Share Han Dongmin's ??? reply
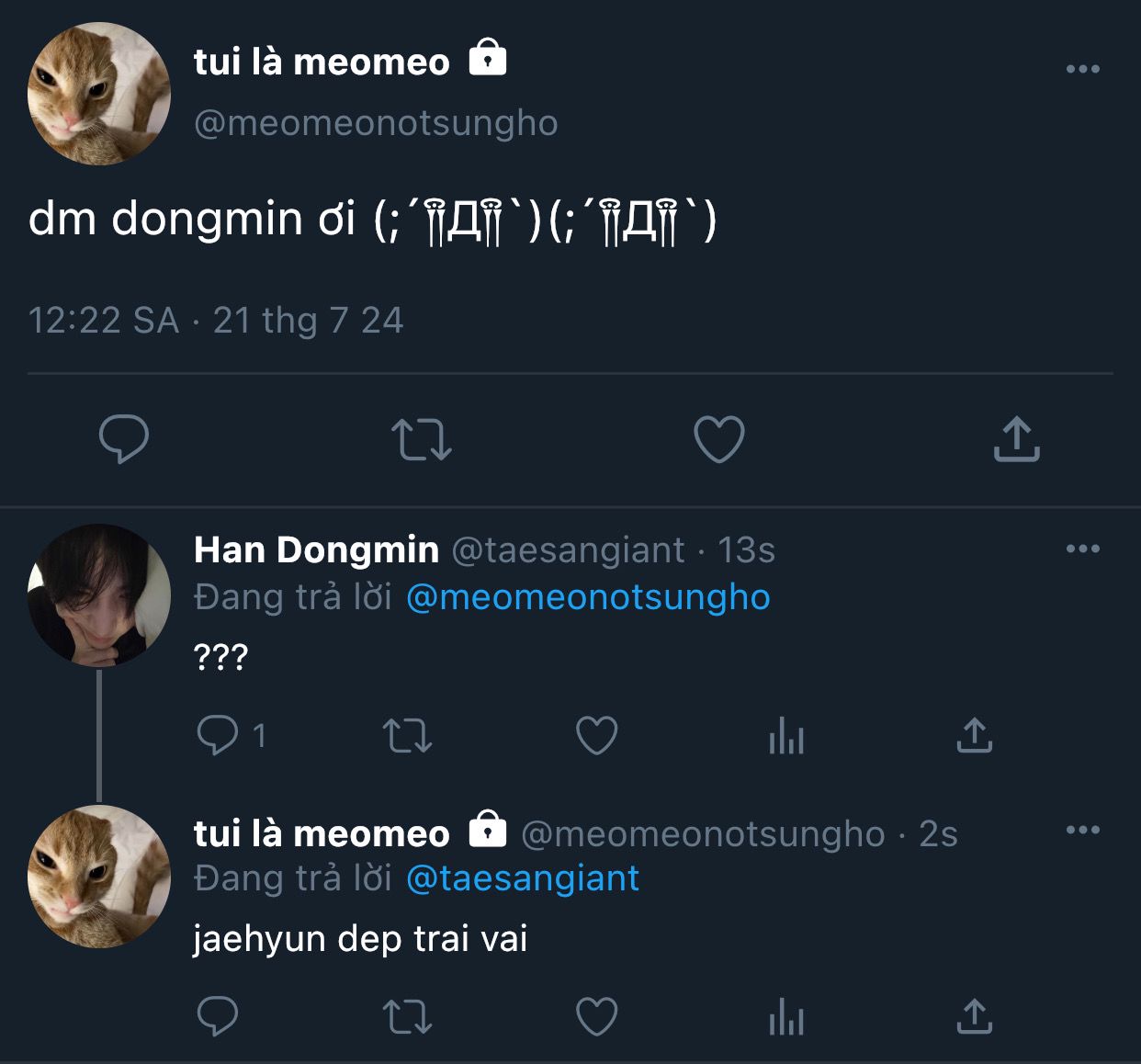This screenshot has width=1141, height=1064. (975, 735)
